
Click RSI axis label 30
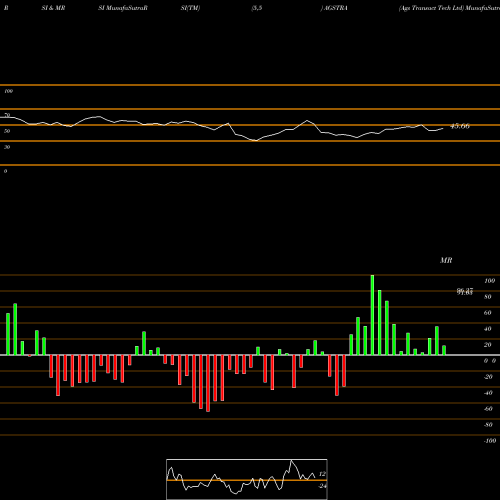click(x=7, y=147)
